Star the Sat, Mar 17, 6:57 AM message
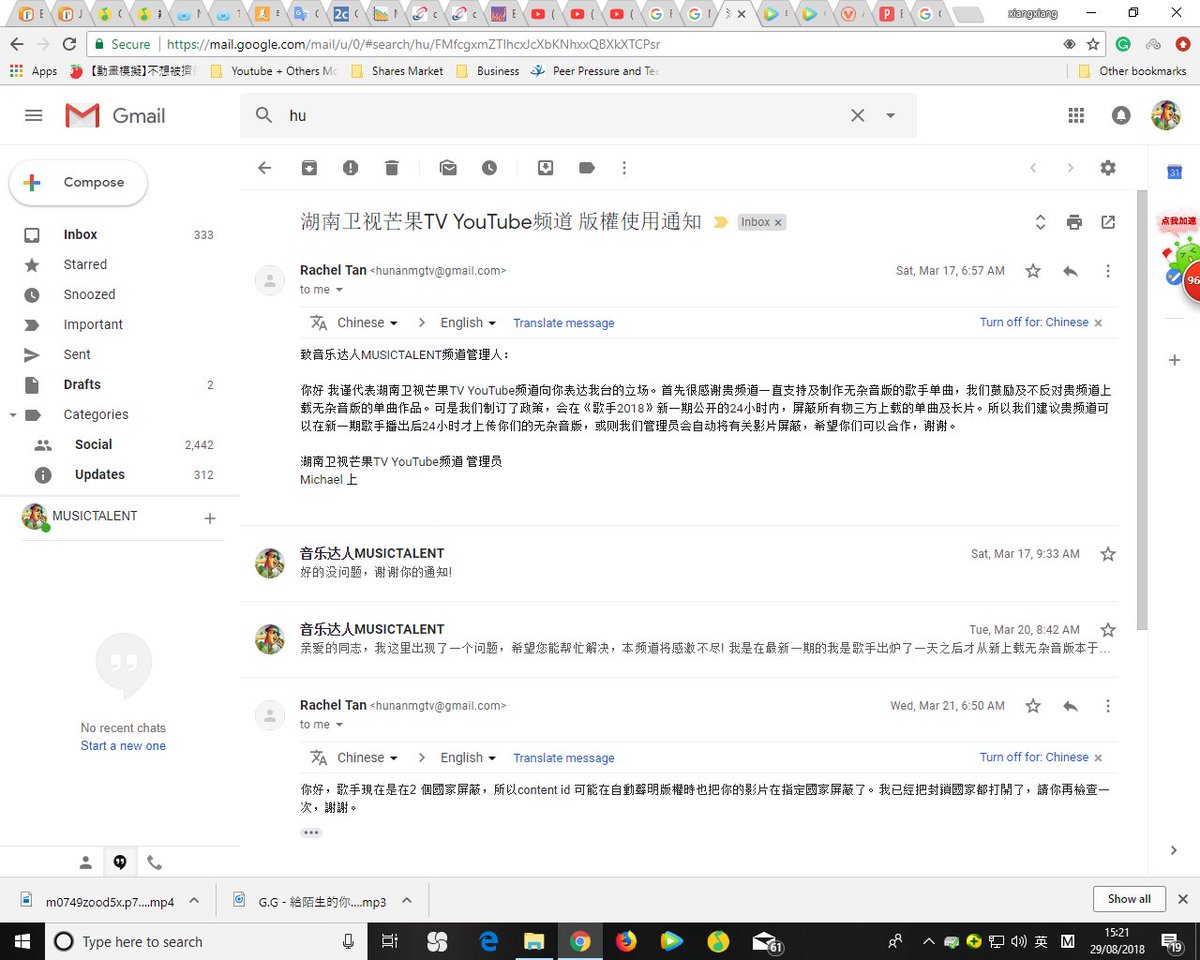The width and height of the screenshot is (1200, 960). [1033, 271]
